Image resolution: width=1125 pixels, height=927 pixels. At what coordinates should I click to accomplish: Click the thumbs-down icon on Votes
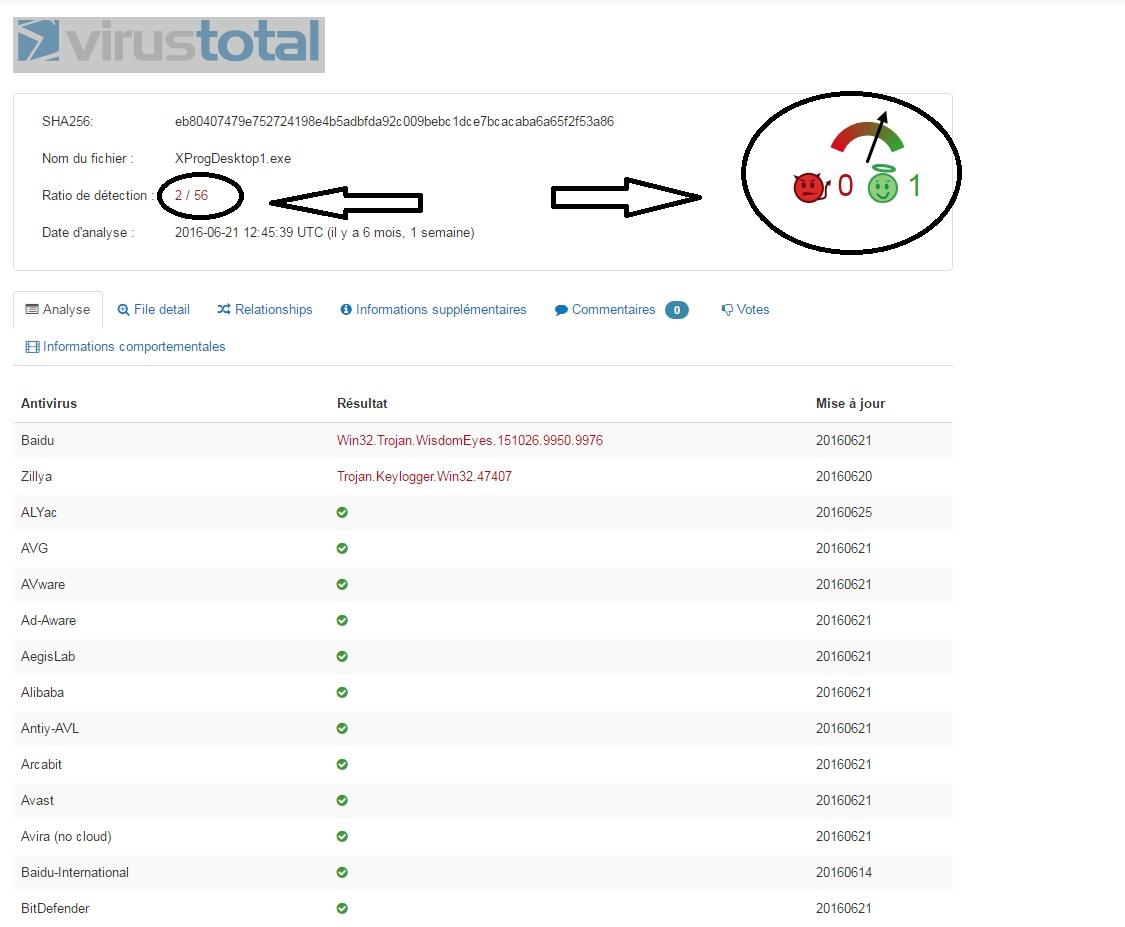[727, 310]
